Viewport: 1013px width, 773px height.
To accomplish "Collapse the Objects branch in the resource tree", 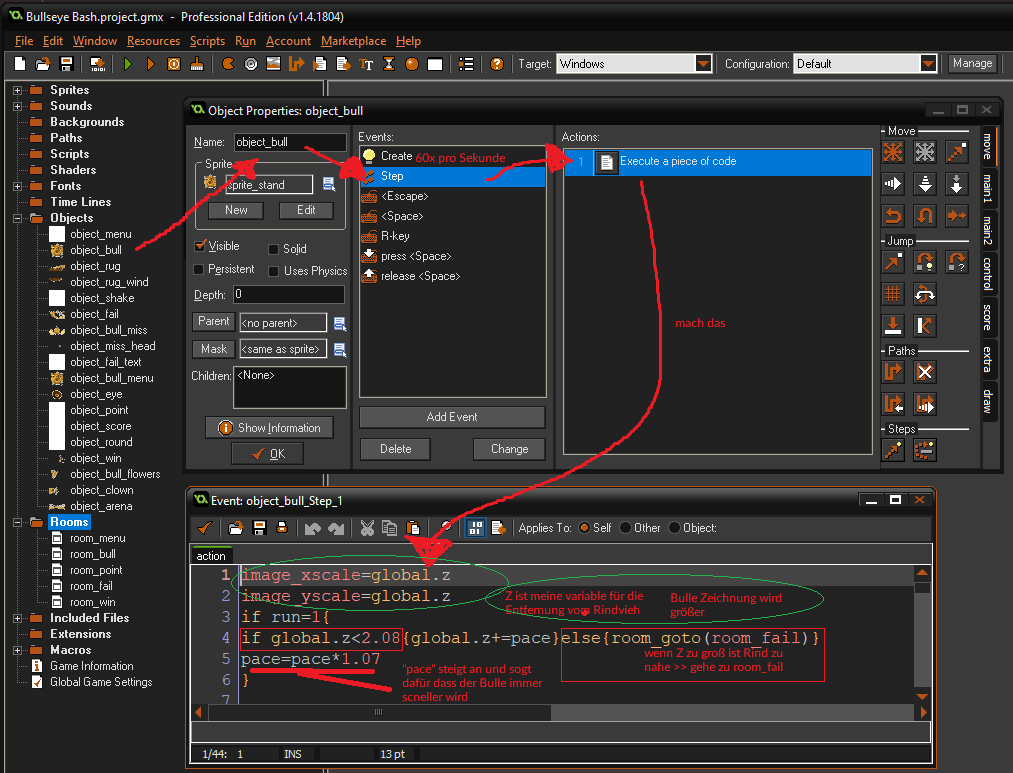I will pos(16,217).
